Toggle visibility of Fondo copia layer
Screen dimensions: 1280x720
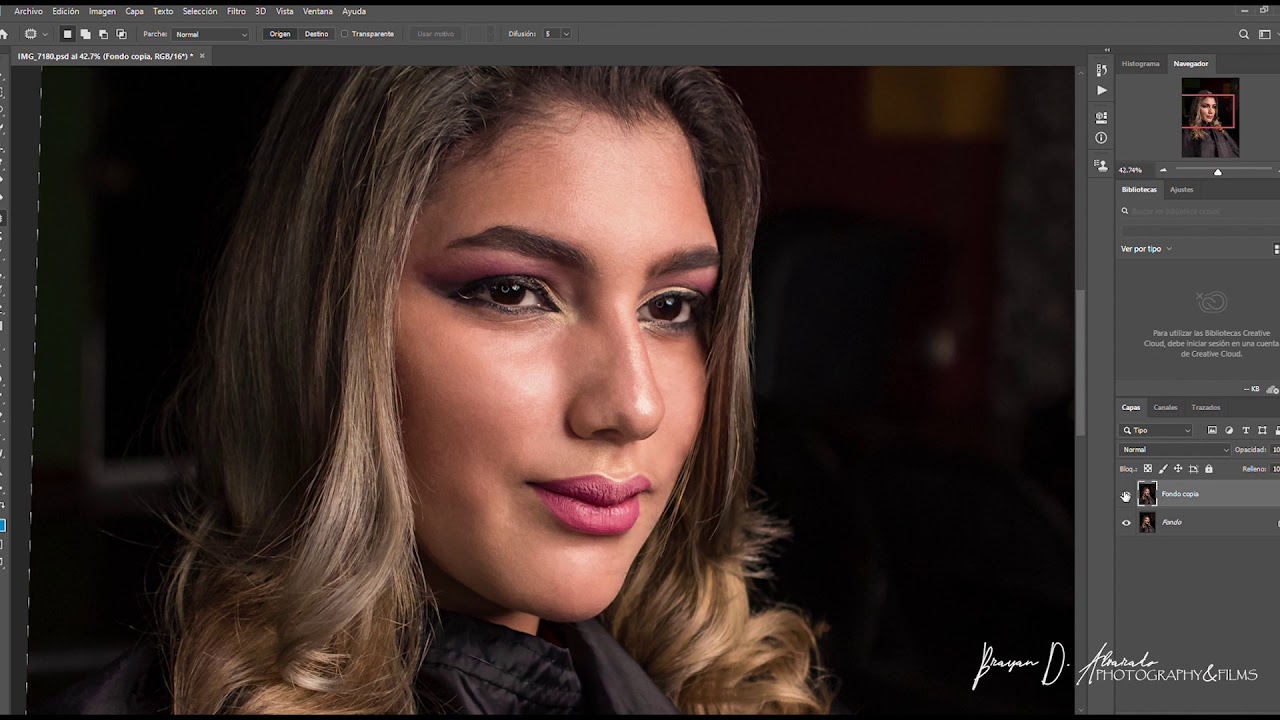[1126, 494]
